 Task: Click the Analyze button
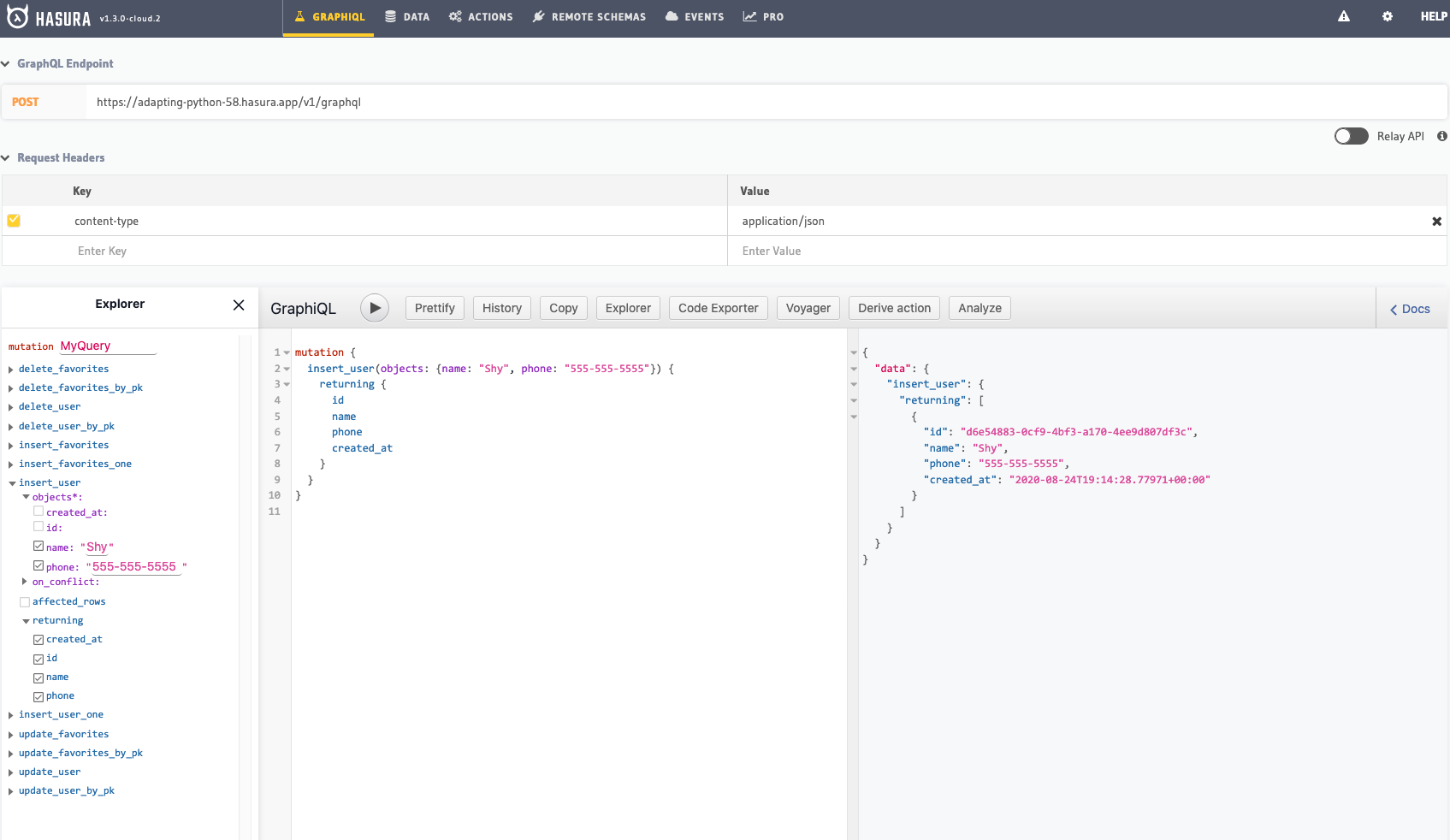tap(980, 308)
